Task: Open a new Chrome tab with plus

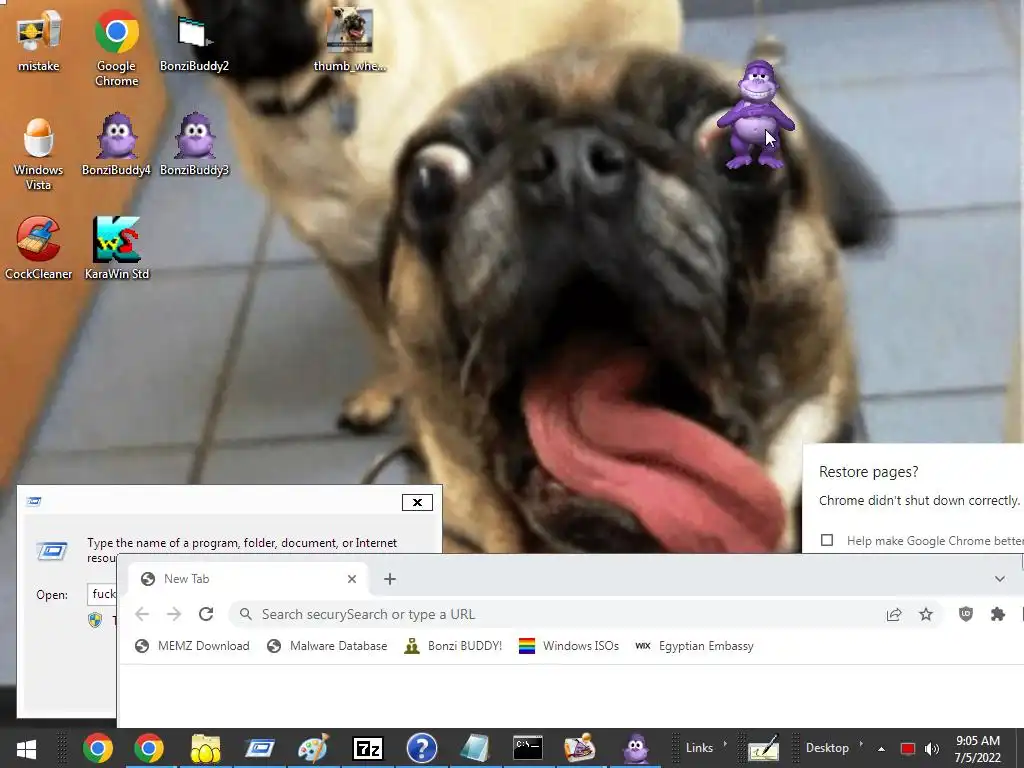Action: 390,579
